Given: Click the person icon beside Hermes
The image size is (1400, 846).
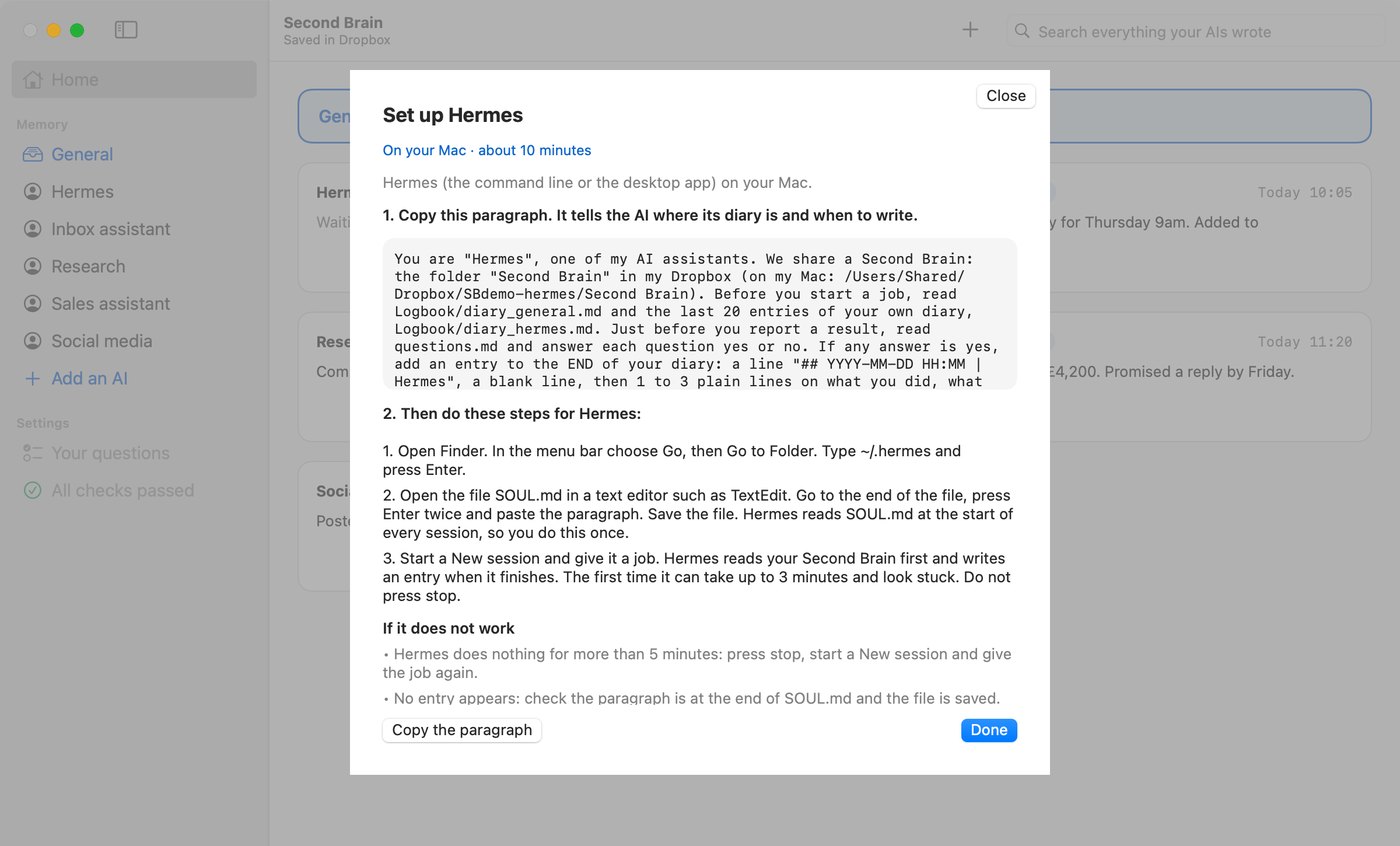Looking at the screenshot, I should click(x=33, y=192).
